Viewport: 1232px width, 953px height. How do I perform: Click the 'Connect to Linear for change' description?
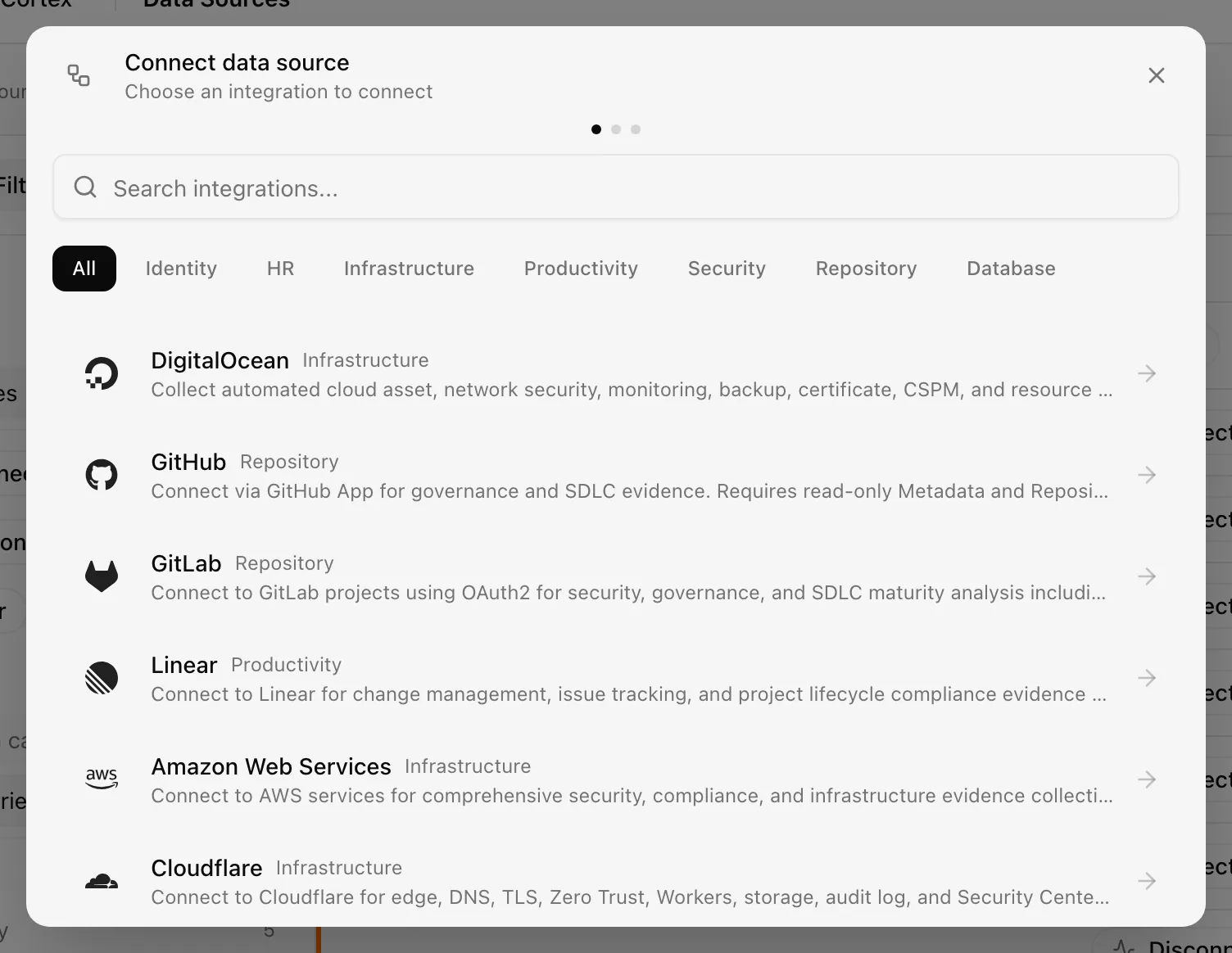[628, 694]
